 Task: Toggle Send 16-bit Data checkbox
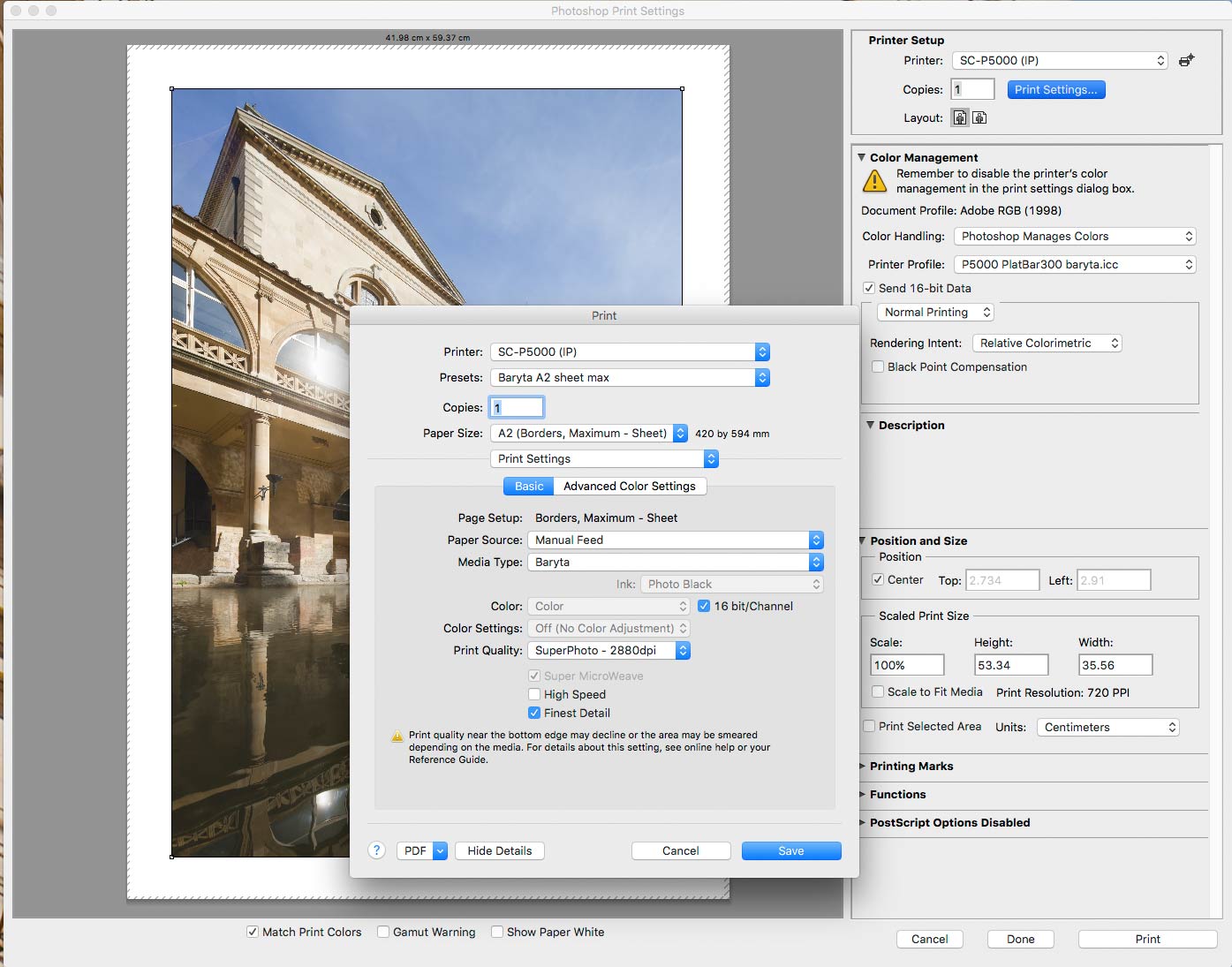pyautogui.click(x=869, y=288)
